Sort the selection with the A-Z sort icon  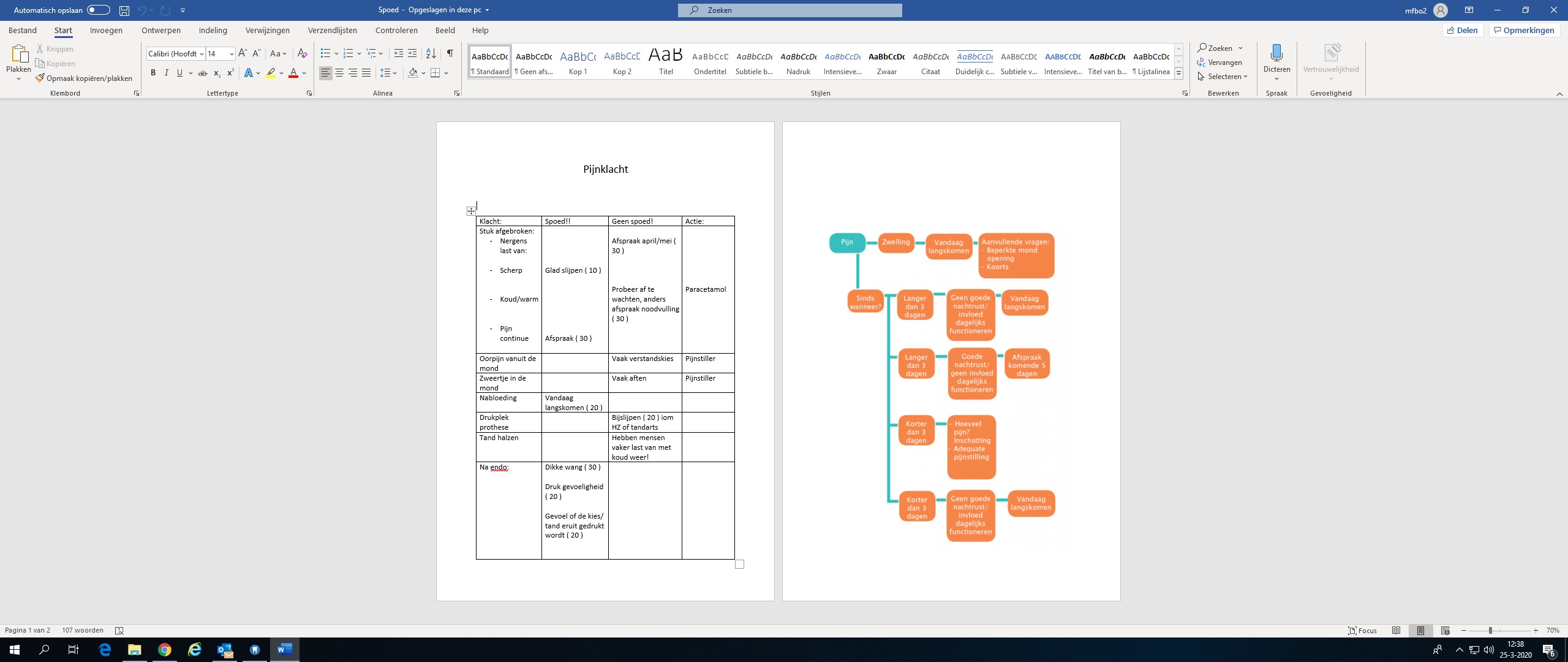tap(431, 53)
